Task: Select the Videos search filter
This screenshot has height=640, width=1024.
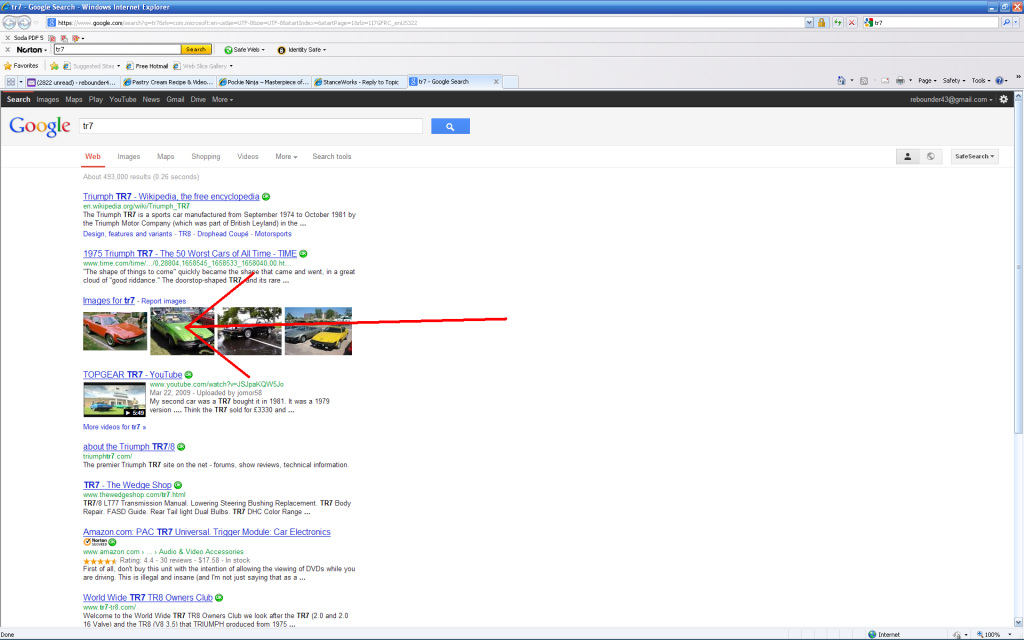Action: coord(248,157)
